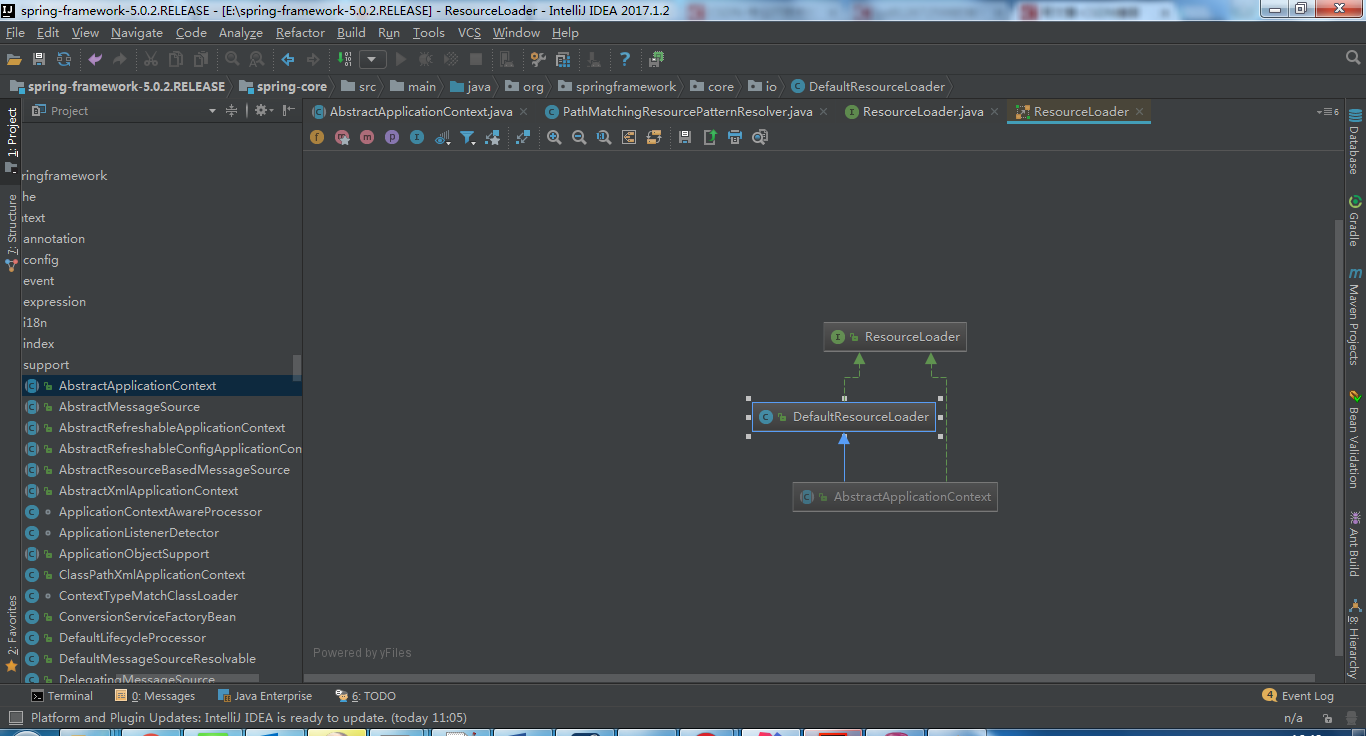Open the Database side tool window
The width and height of the screenshot is (1366, 736).
click(1355, 142)
